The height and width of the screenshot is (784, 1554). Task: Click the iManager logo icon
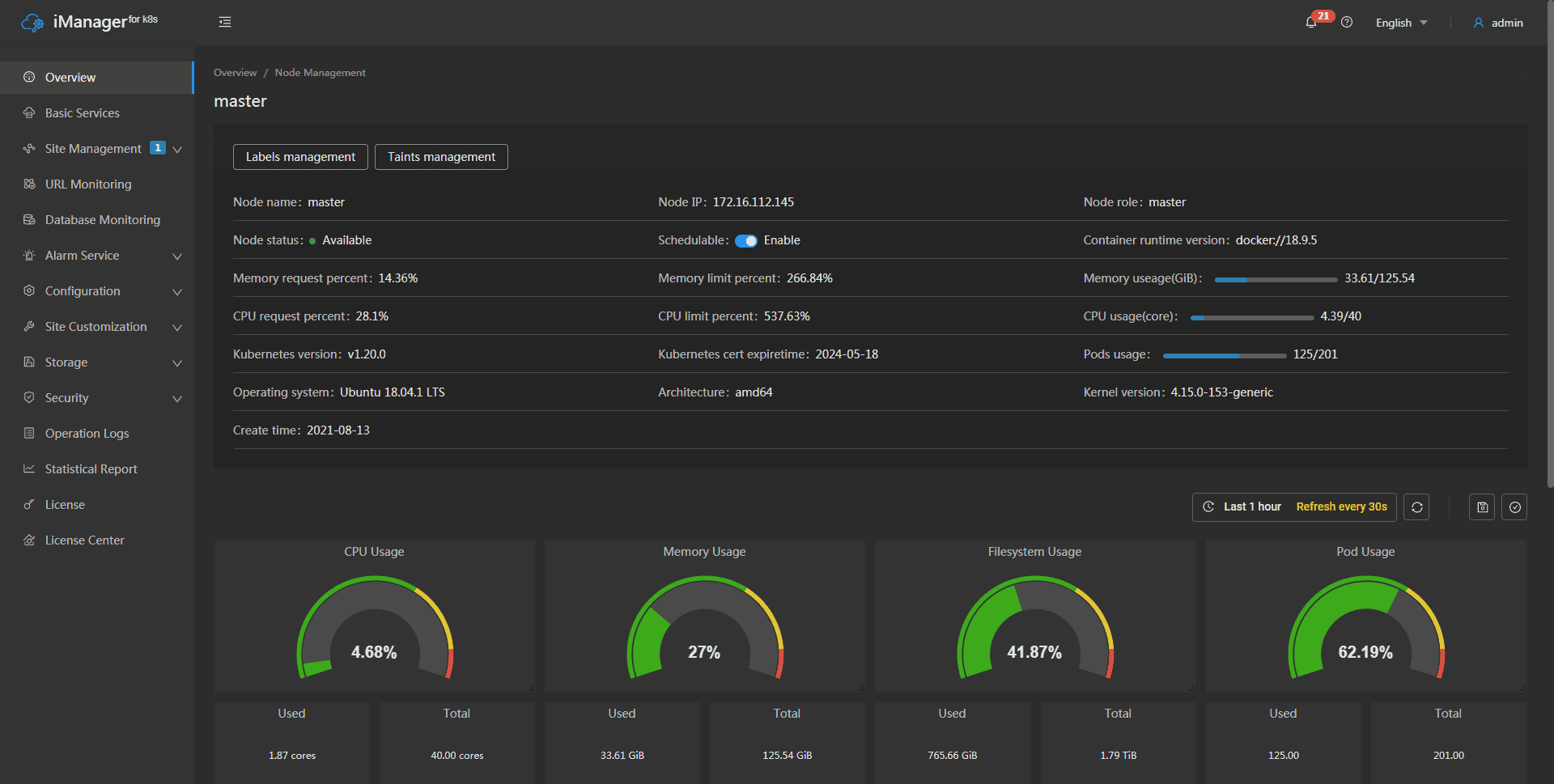(x=32, y=23)
